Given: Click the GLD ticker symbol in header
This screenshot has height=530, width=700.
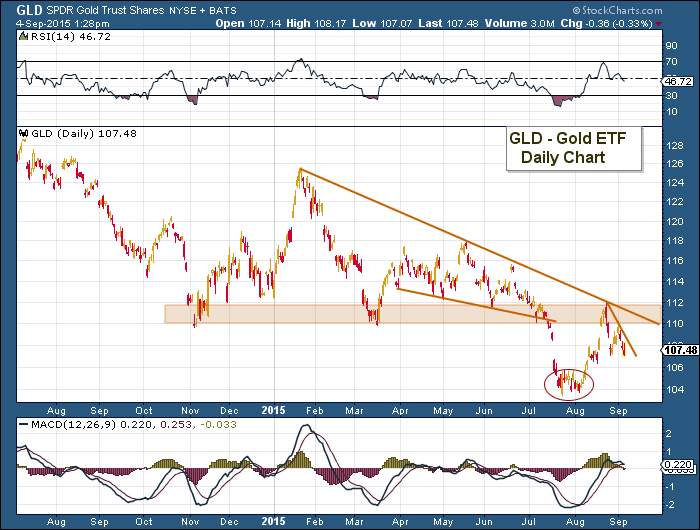Looking at the screenshot, I should tap(30, 10).
